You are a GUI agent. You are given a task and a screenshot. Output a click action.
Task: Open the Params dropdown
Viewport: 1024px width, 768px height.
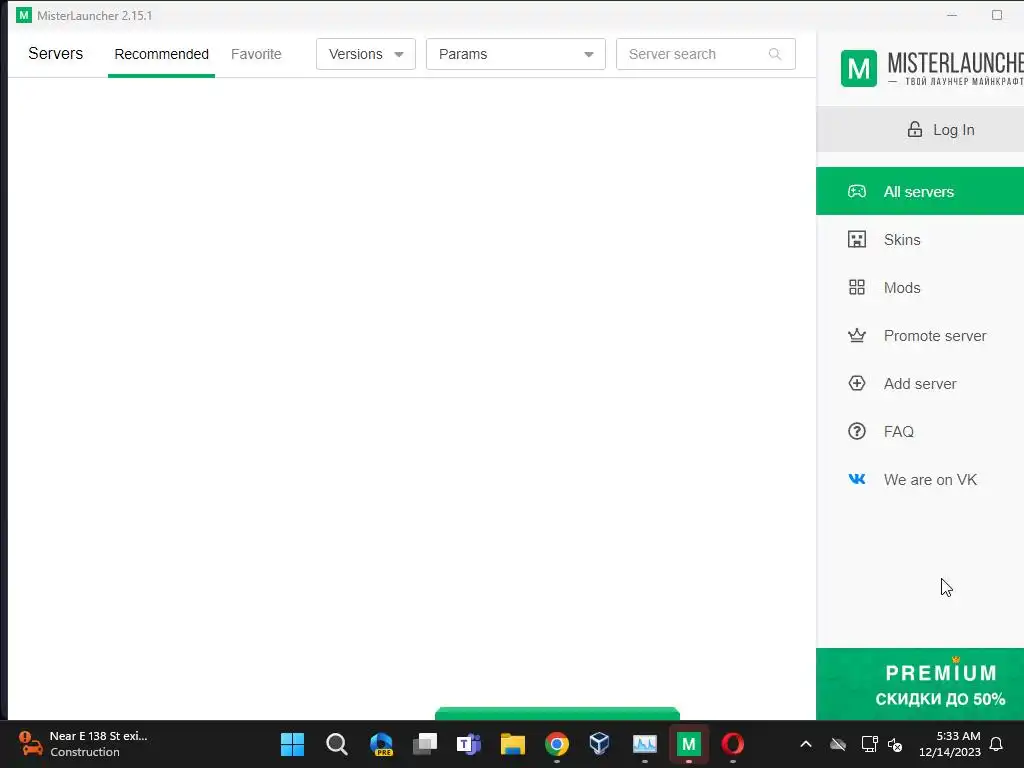click(x=516, y=54)
